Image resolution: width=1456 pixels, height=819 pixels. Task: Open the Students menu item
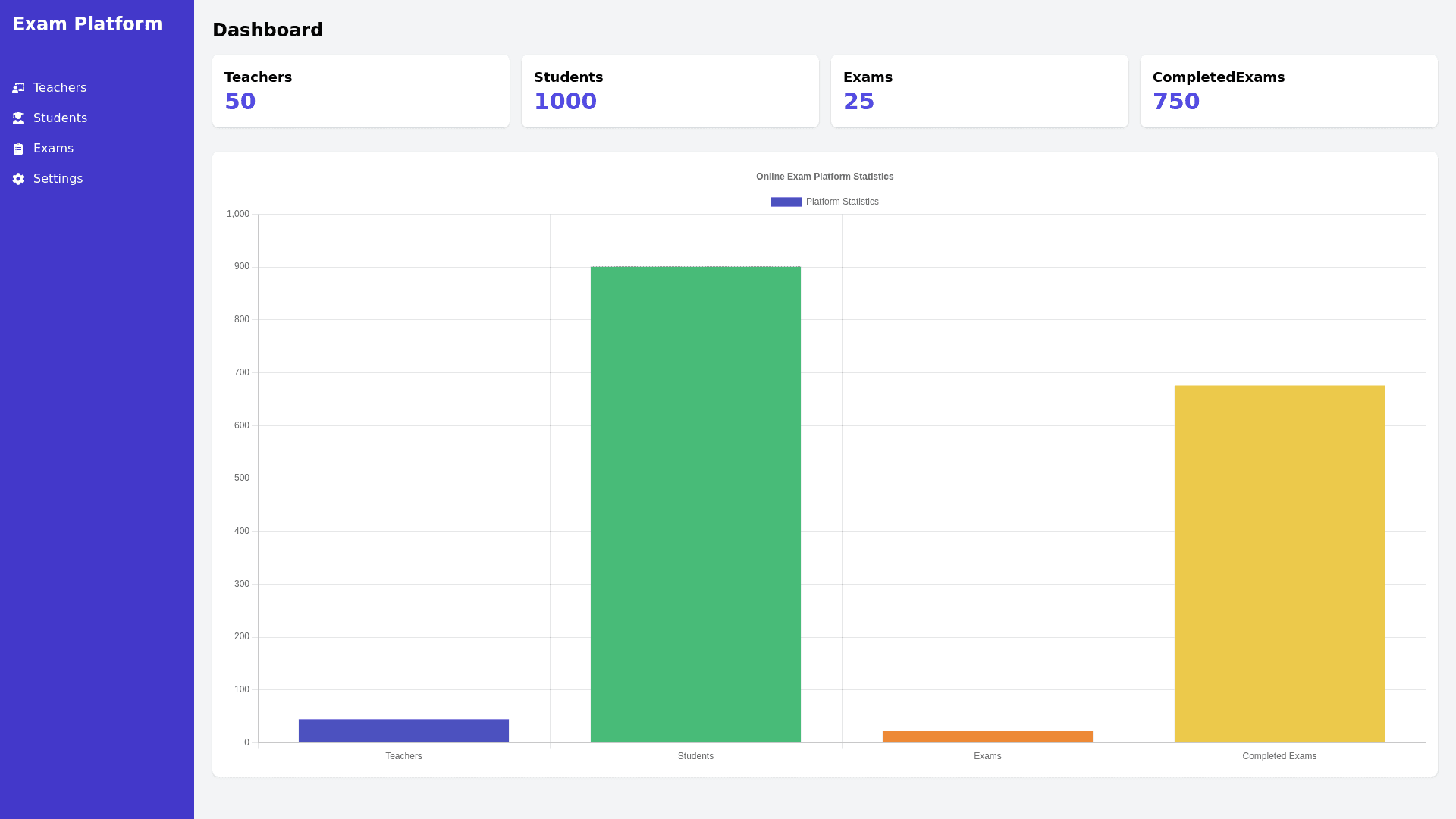click(x=60, y=118)
